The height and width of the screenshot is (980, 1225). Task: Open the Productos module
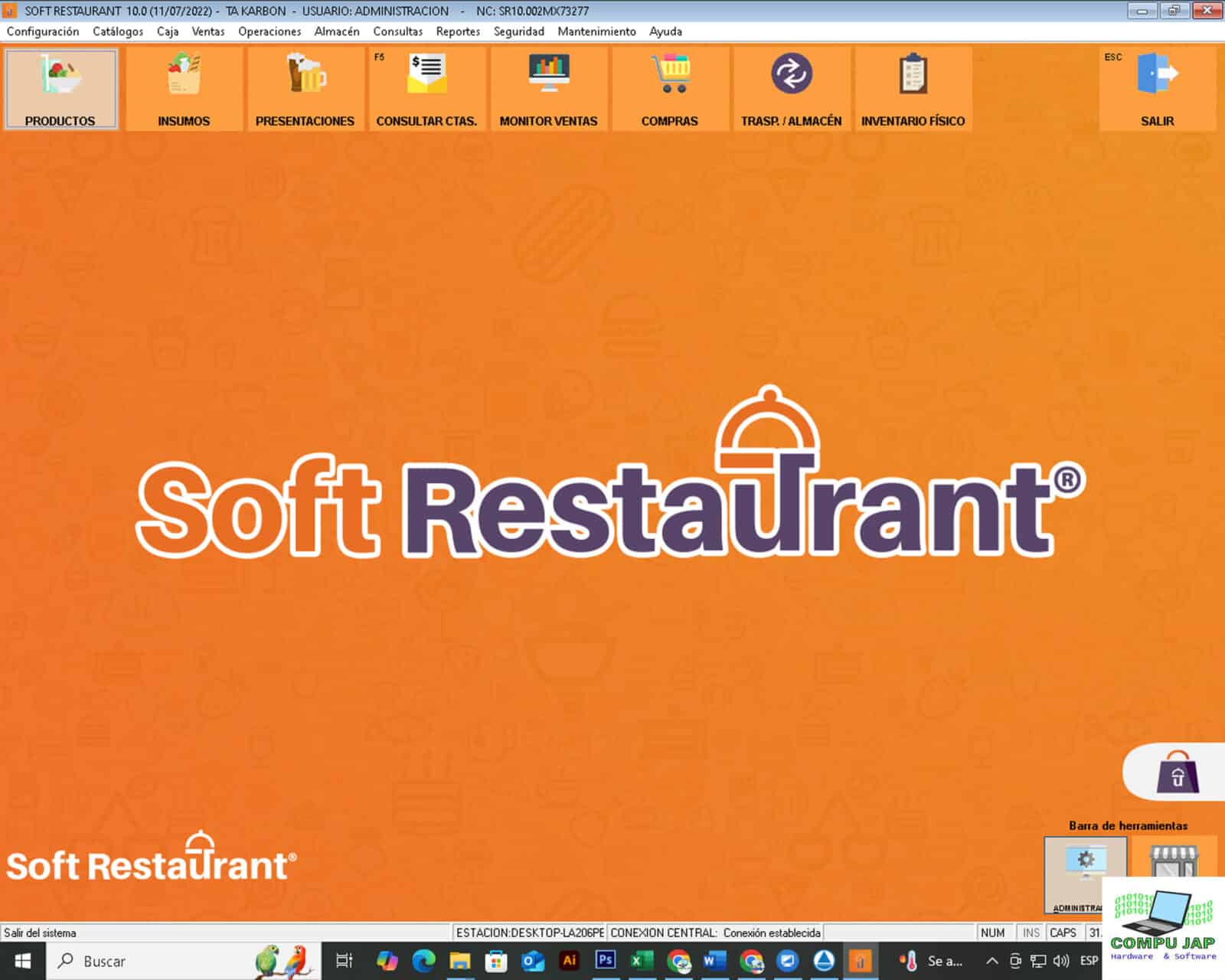click(60, 89)
